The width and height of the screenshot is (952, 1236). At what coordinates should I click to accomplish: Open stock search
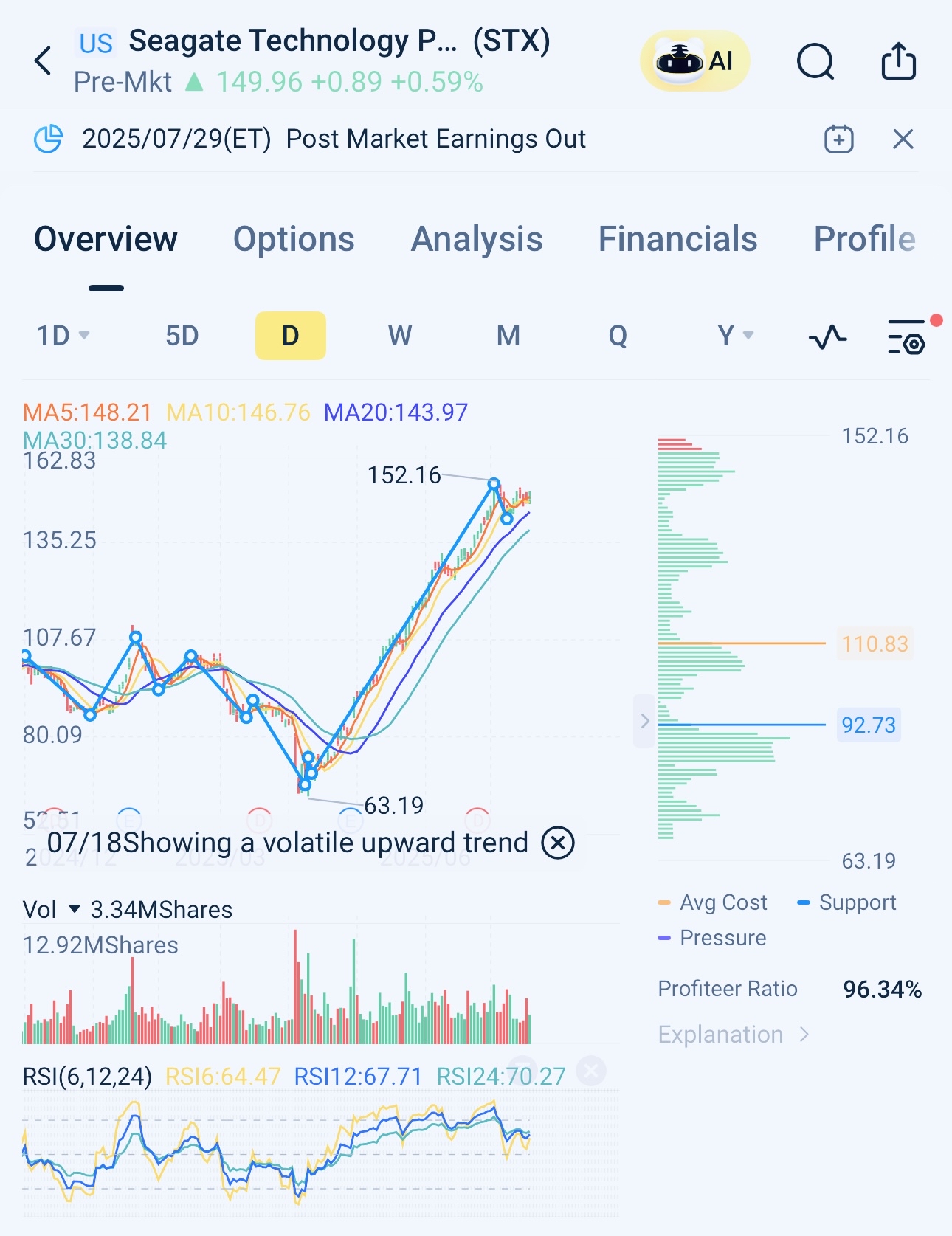815,61
